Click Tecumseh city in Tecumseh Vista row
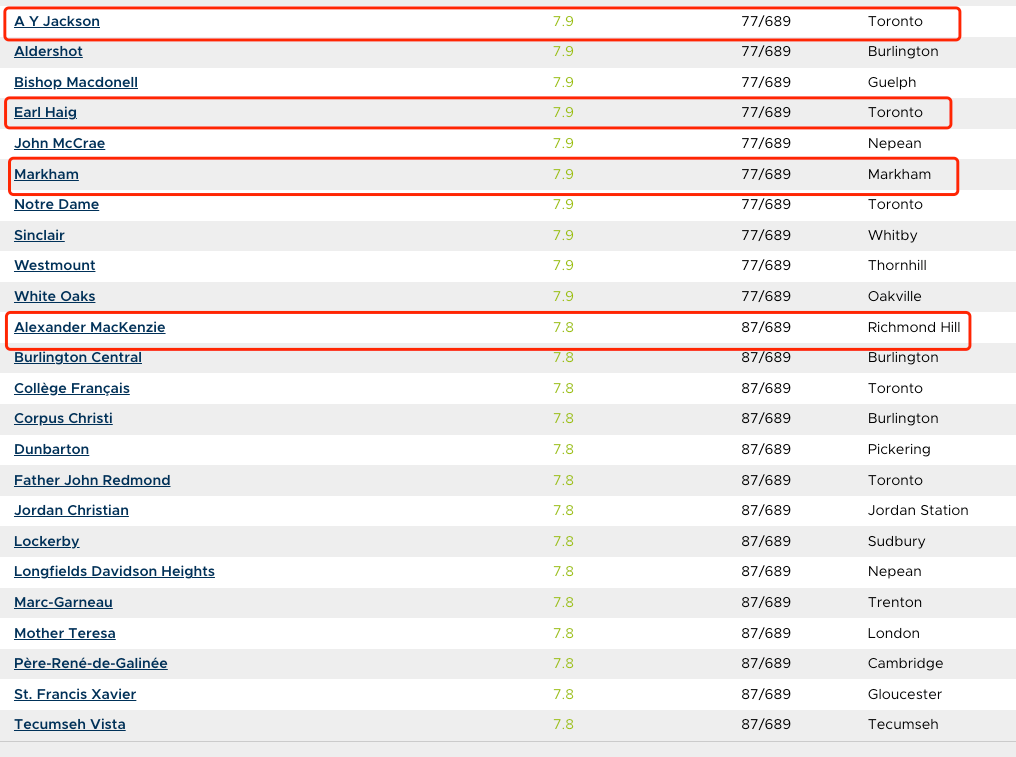1016x757 pixels. [x=903, y=724]
